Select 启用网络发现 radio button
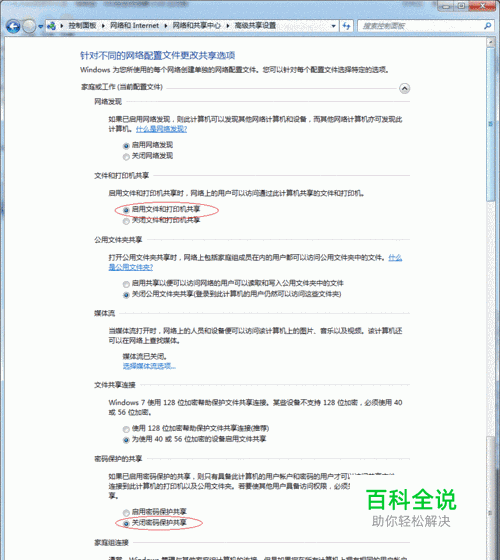The height and width of the screenshot is (560, 500). (126, 146)
